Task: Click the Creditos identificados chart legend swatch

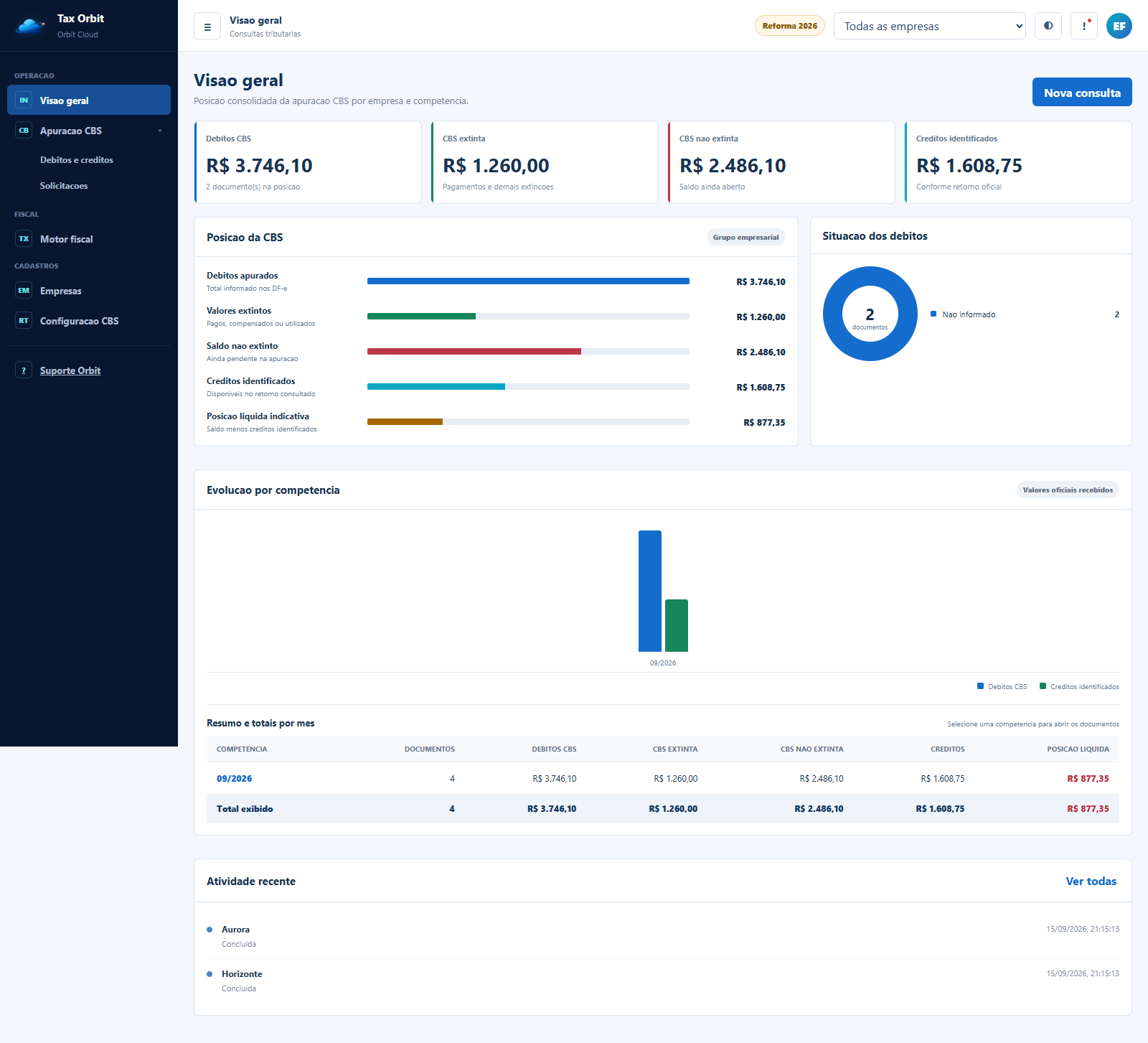Action: (1043, 686)
